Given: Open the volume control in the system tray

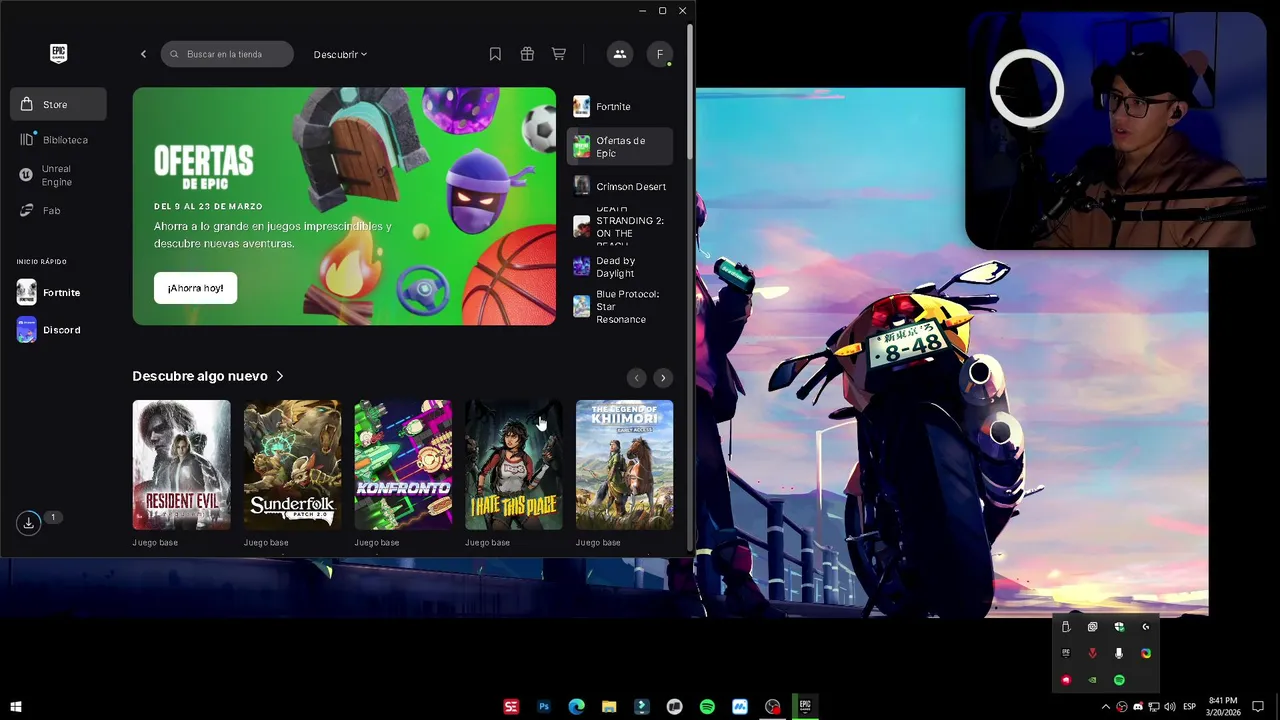Looking at the screenshot, I should 1169,707.
